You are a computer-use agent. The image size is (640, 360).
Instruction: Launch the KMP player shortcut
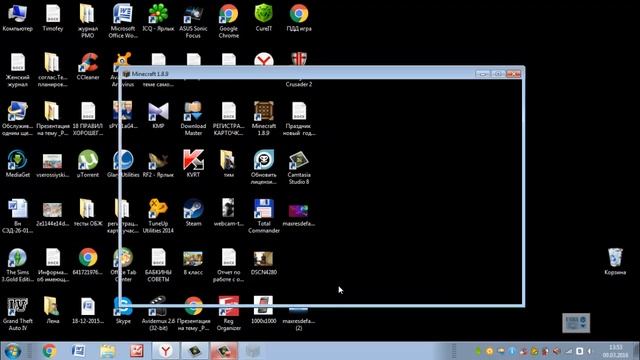click(x=158, y=115)
